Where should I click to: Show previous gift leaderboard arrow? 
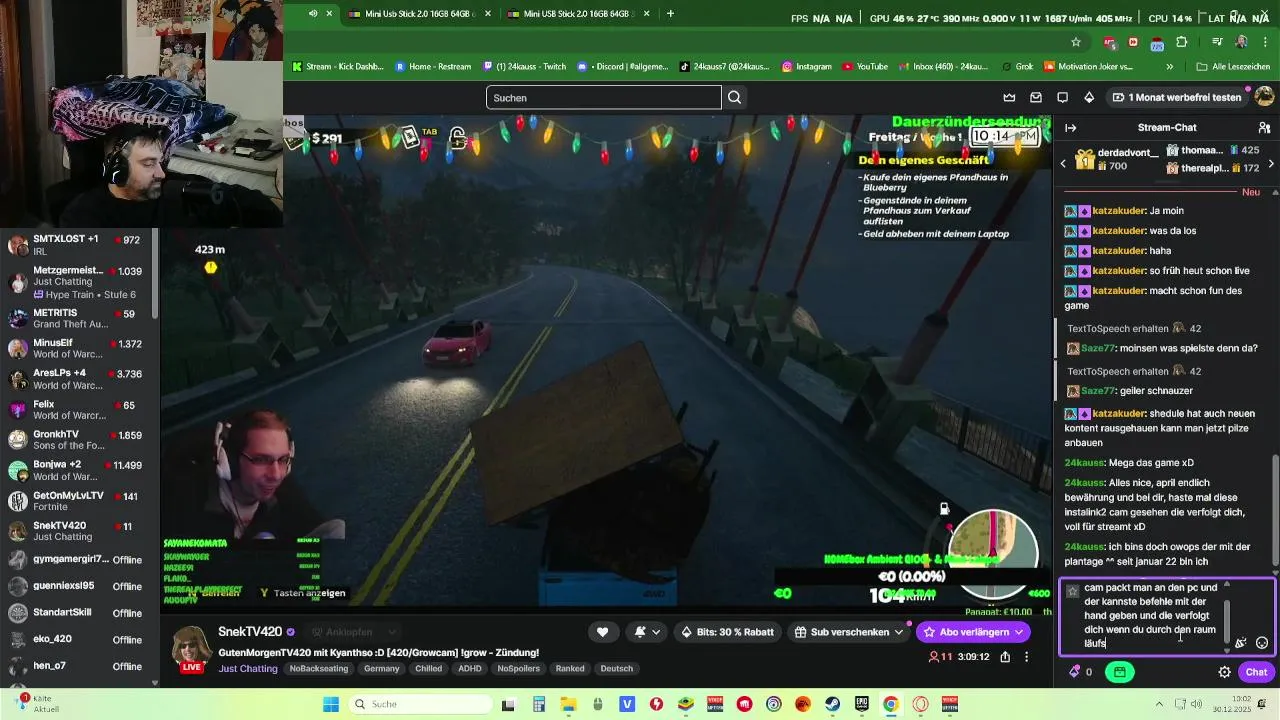coord(1064,163)
